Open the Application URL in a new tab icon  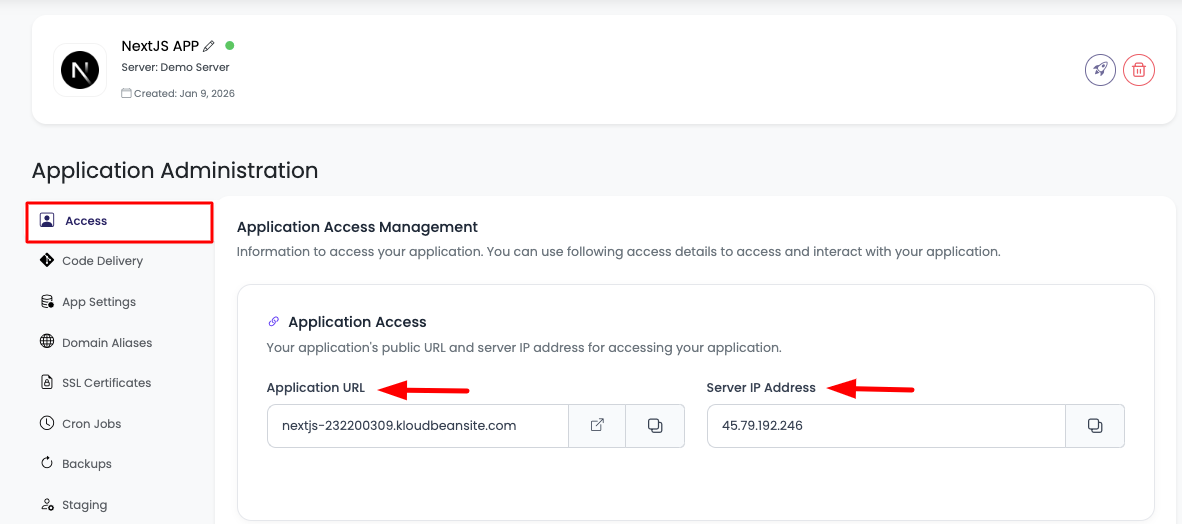[597, 426]
